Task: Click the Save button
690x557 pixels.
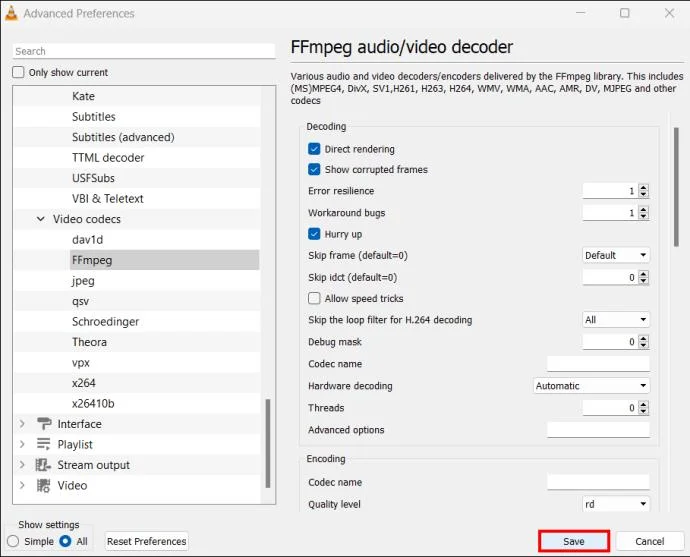Action: (x=574, y=541)
